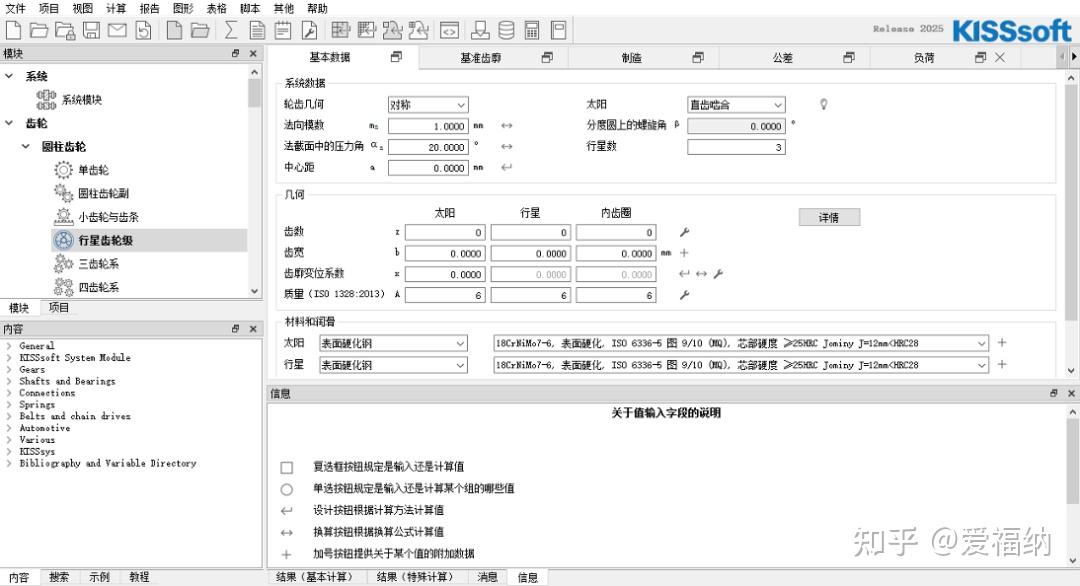
Task: Click wrench icon in 齿数 row
Action: [685, 233]
